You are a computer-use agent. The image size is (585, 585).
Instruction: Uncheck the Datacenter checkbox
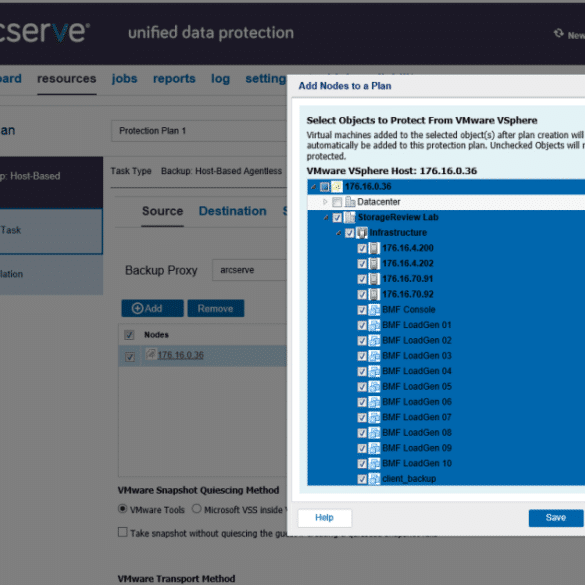point(337,202)
